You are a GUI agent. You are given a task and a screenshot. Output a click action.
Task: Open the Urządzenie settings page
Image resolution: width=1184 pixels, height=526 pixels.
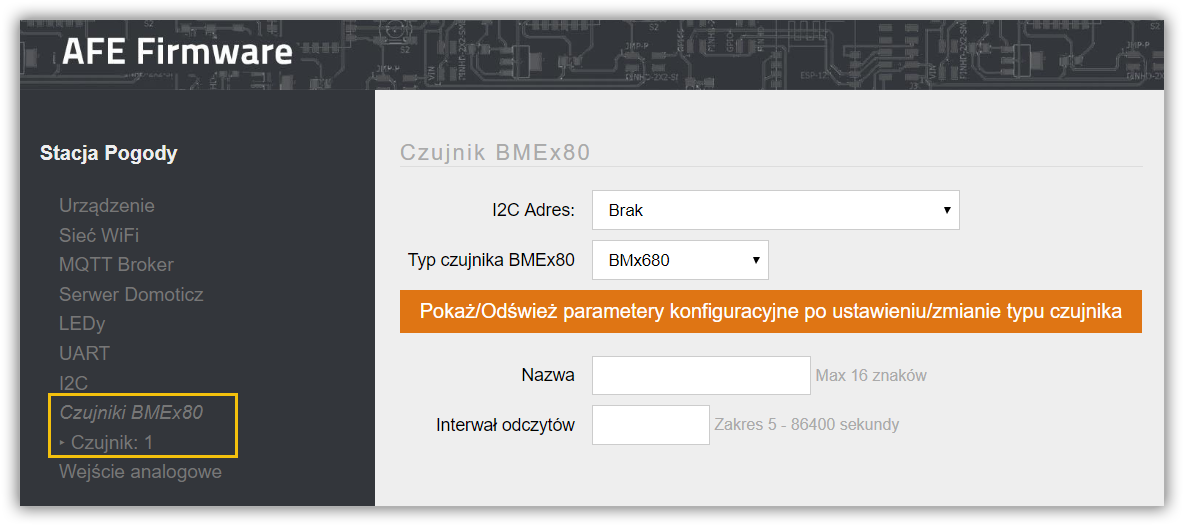[106, 205]
